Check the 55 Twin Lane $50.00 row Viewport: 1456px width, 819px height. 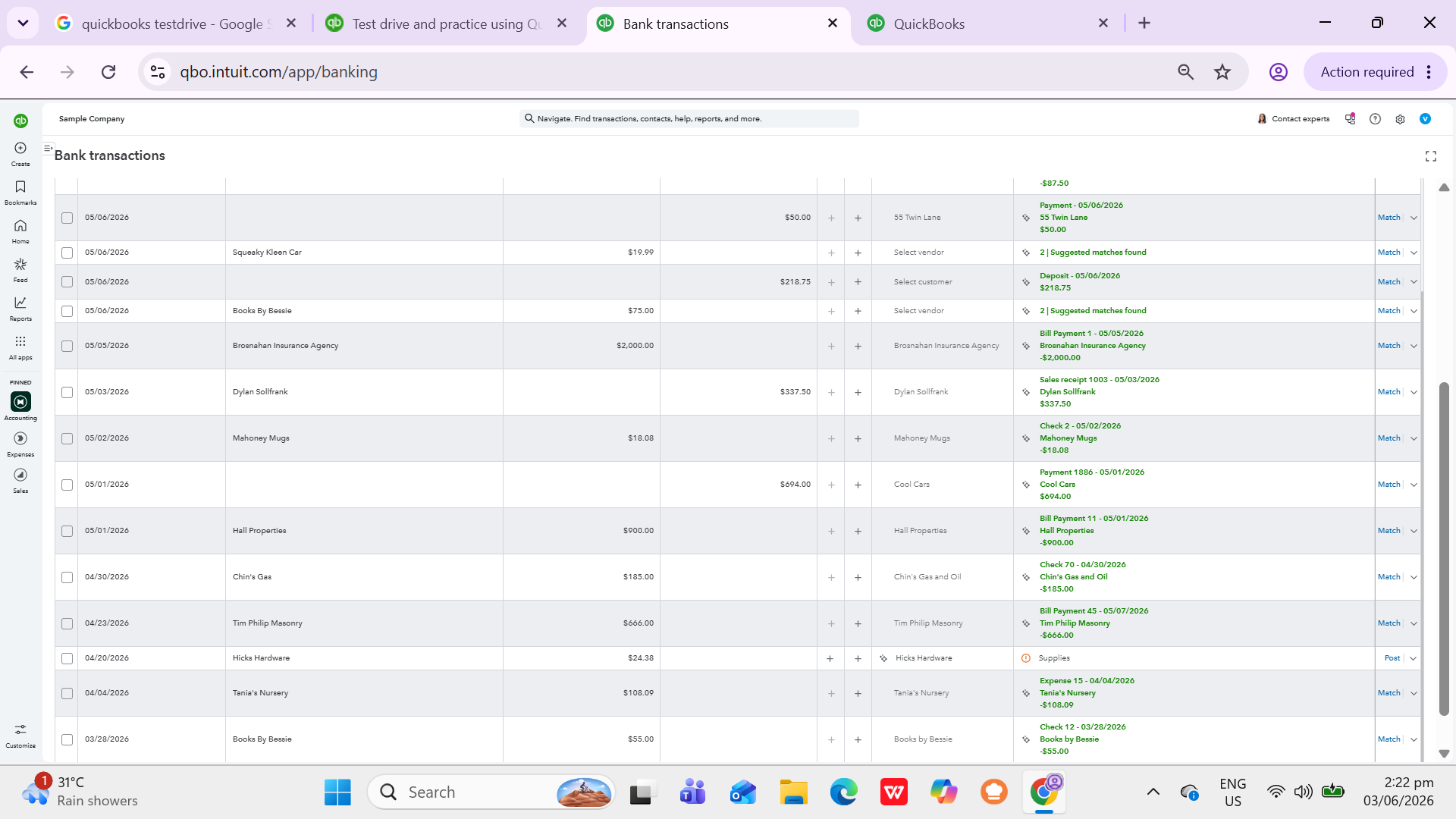[67, 218]
